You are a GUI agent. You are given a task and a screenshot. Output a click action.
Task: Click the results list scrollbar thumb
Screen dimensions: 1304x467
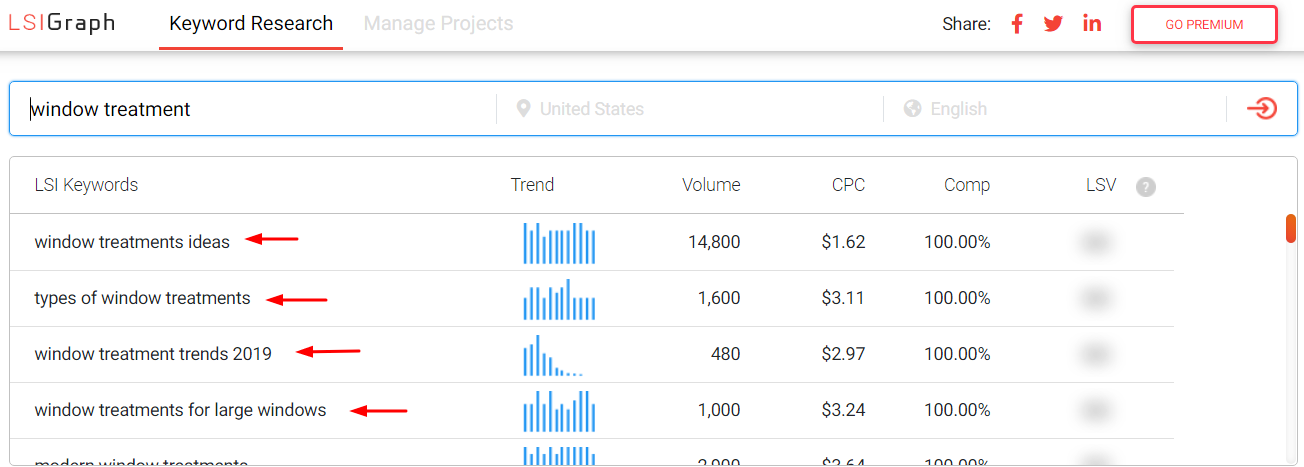click(x=1291, y=228)
